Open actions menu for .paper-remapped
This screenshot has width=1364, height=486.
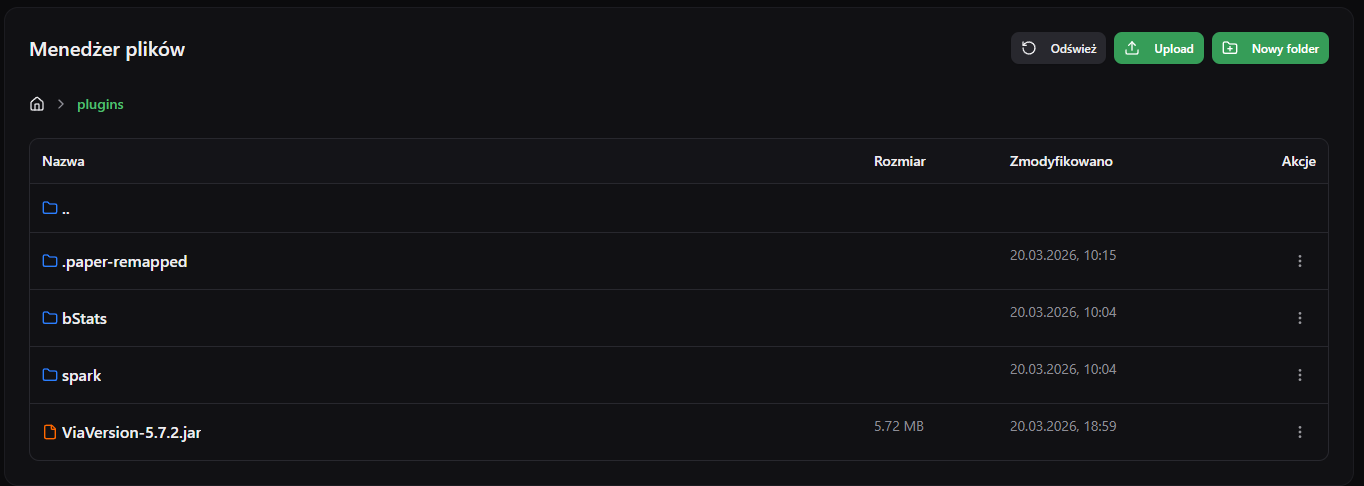[x=1300, y=261]
